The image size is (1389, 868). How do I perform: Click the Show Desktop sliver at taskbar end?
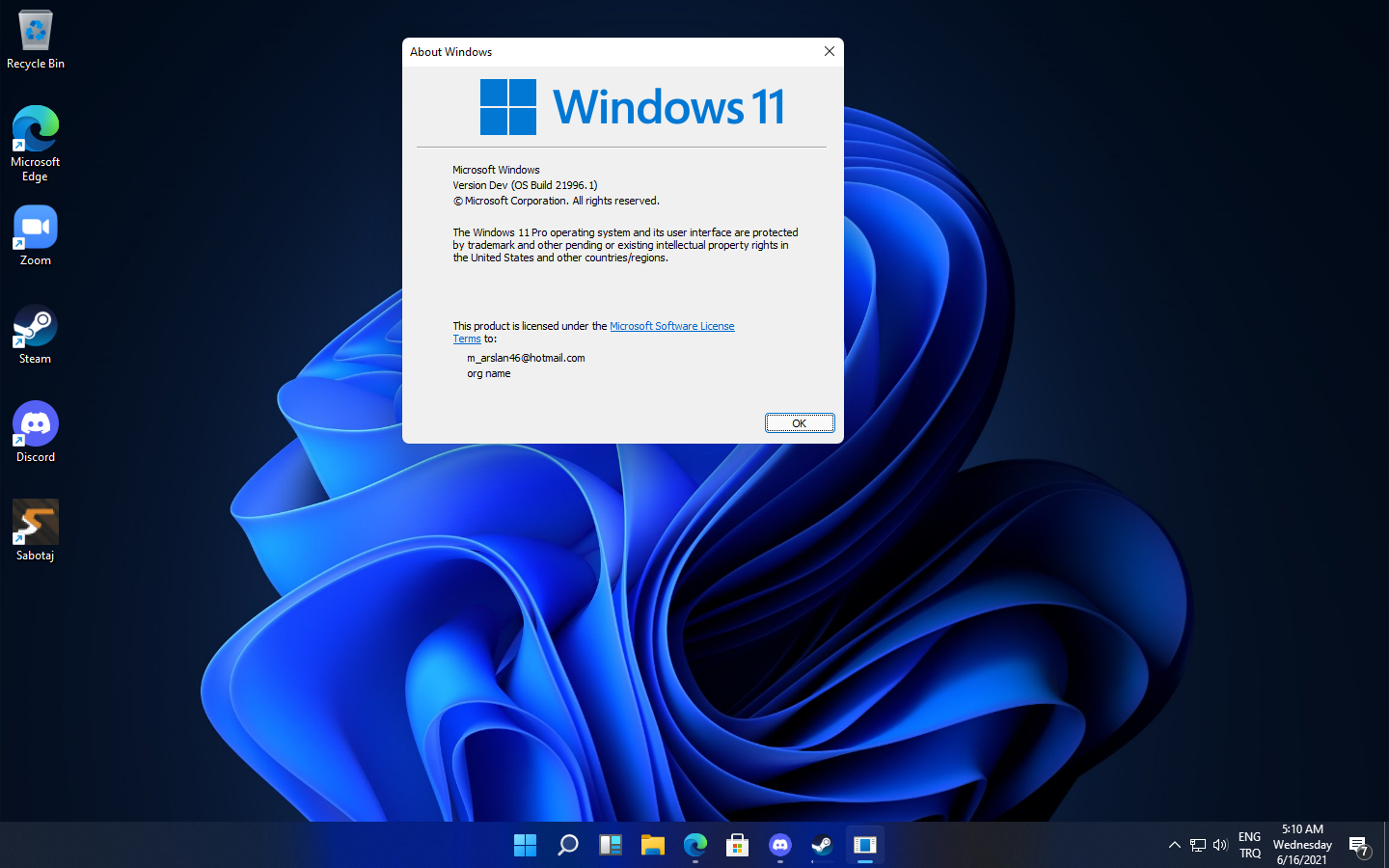pyautogui.click(x=1386, y=845)
